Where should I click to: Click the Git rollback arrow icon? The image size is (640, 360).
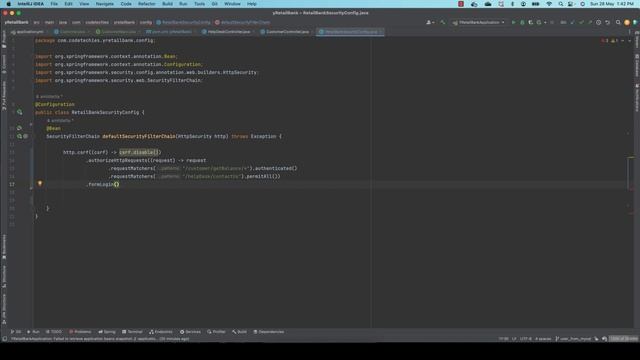click(607, 22)
